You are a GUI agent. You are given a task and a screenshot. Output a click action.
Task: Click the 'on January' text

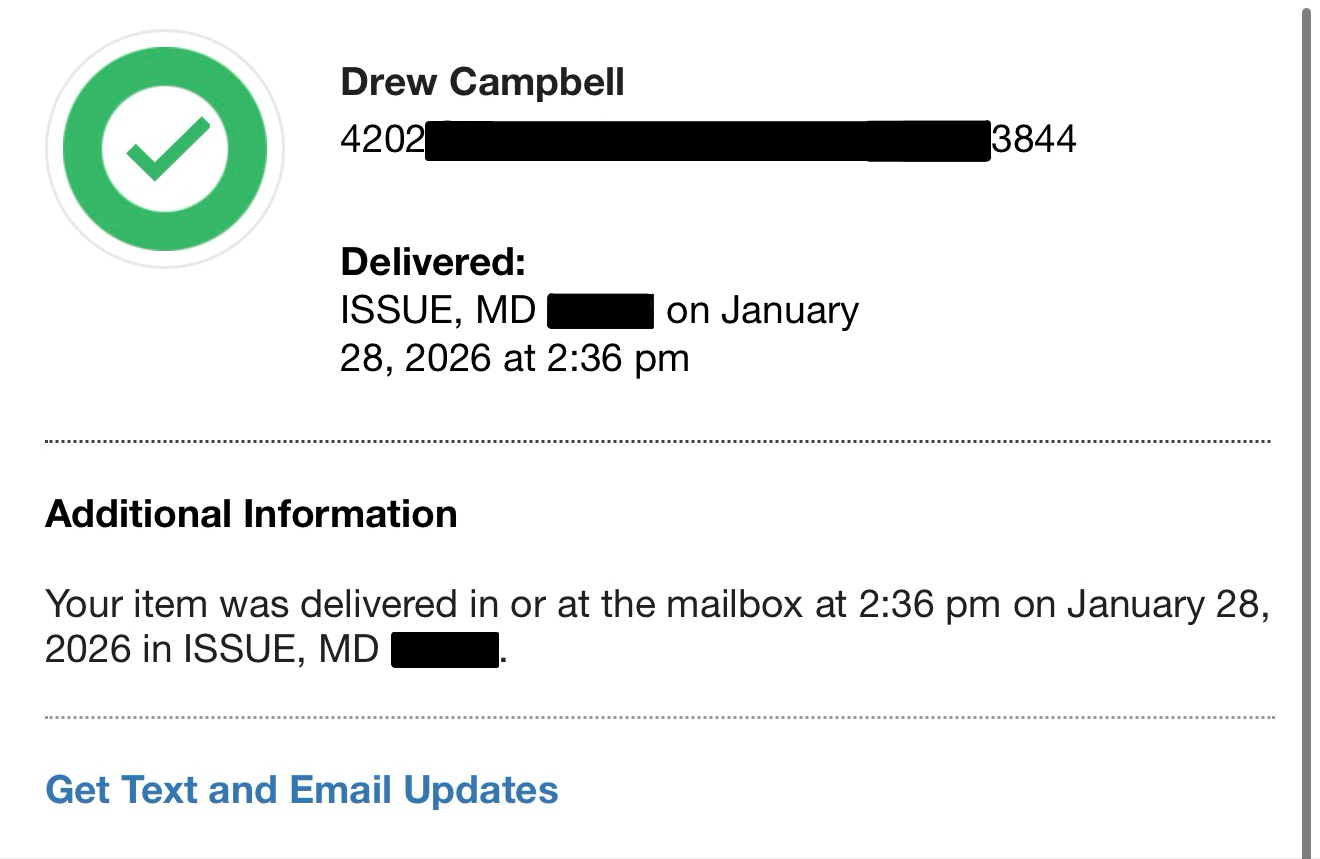pyautogui.click(x=762, y=311)
